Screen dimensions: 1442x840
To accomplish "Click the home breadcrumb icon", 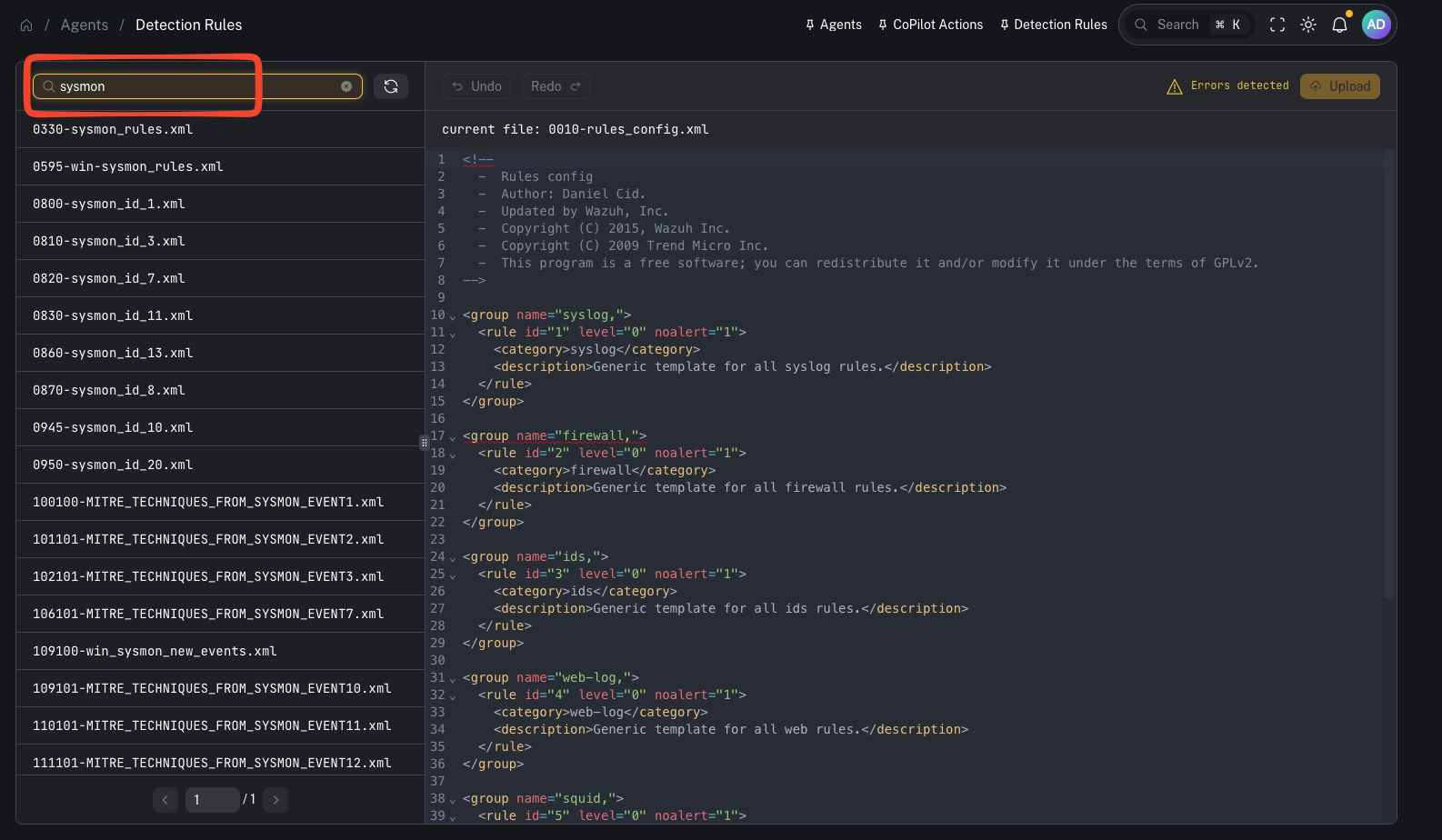I will tap(26, 25).
